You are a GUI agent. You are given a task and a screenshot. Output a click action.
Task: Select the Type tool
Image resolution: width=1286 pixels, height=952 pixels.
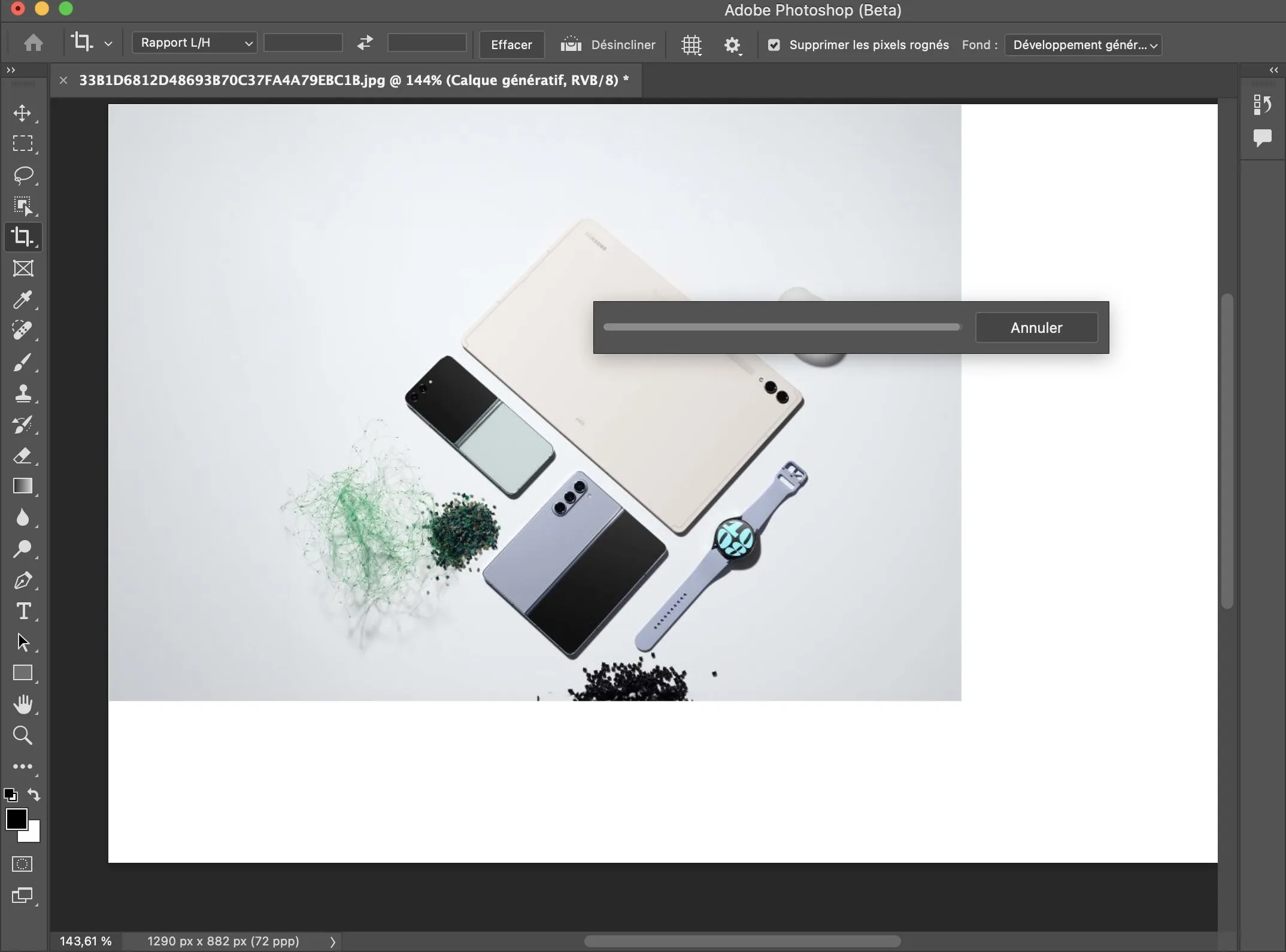pos(23,611)
